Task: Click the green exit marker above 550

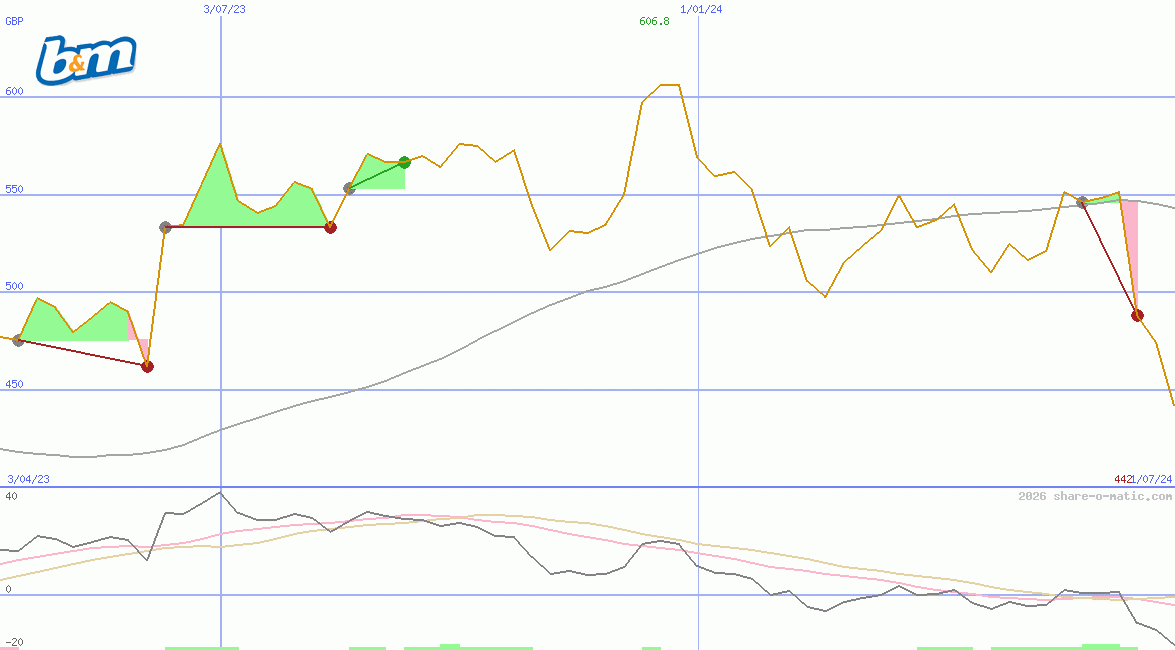Action: coord(404,162)
